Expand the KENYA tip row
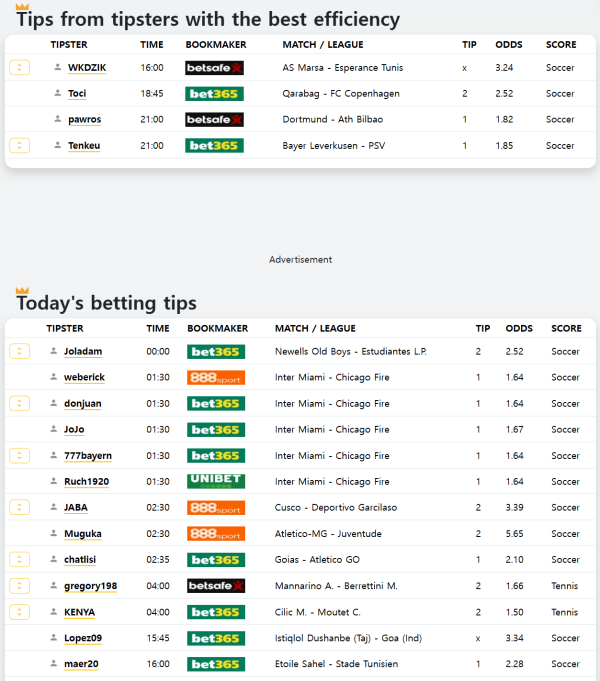600x681 pixels. coord(19,611)
